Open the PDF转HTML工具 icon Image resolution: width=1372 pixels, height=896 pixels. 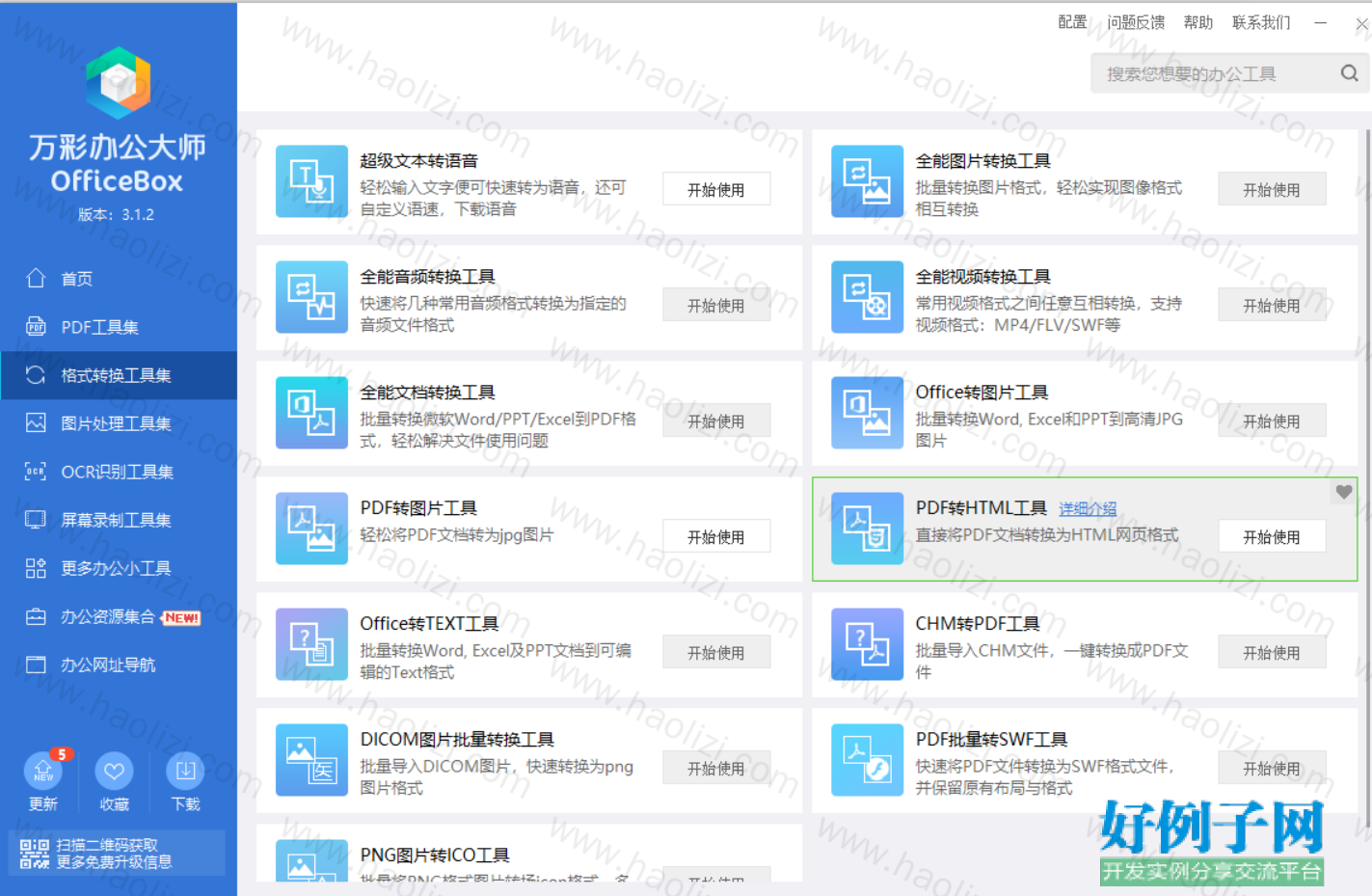867,529
